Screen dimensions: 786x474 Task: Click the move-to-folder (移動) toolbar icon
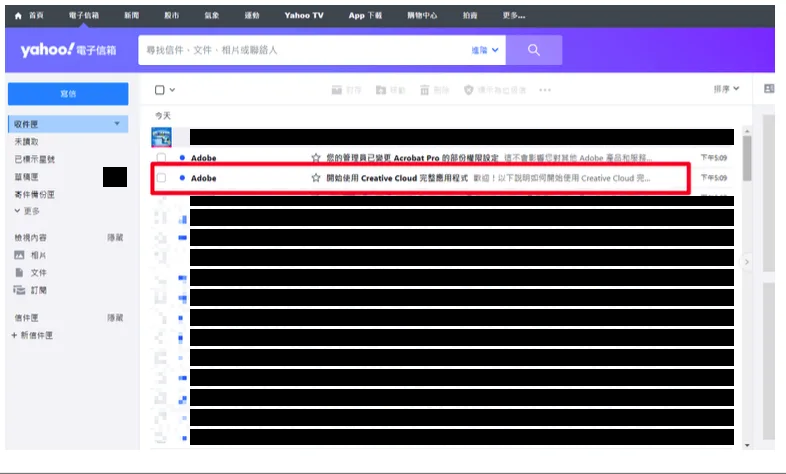[x=381, y=90]
